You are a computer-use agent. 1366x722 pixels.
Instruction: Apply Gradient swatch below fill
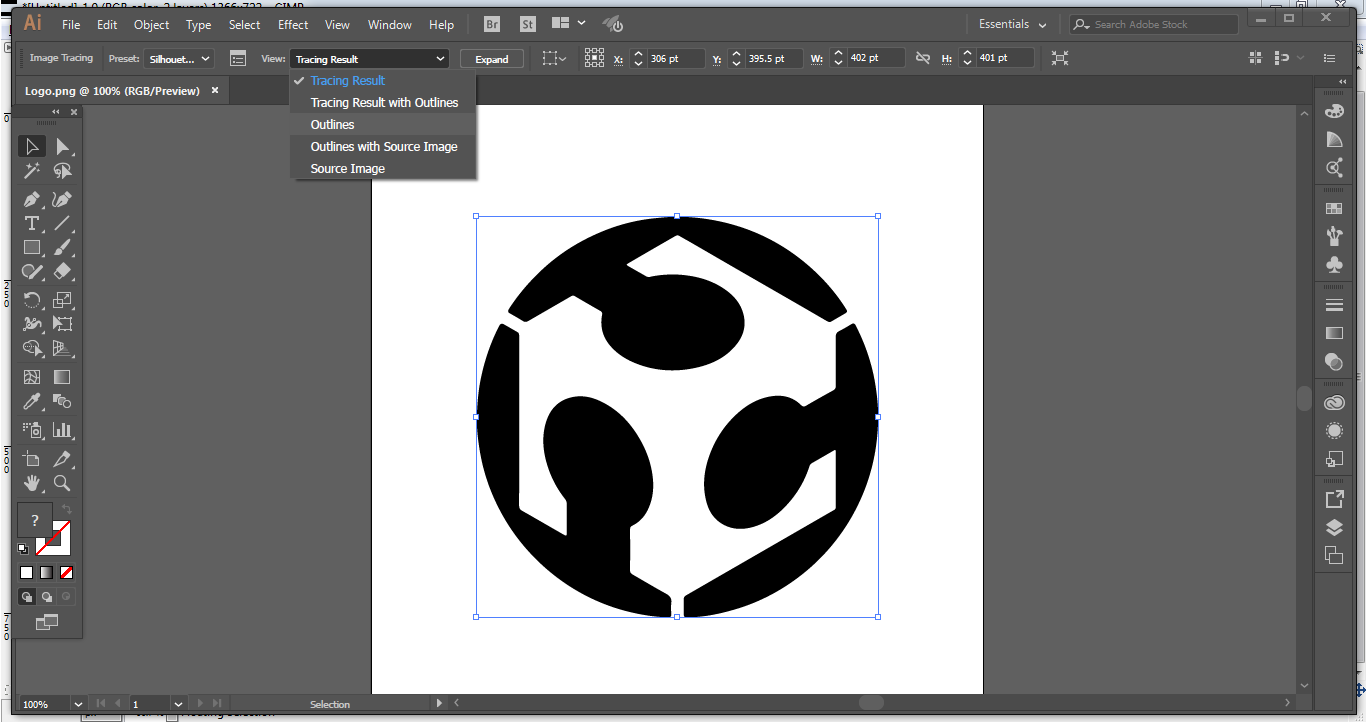point(47,573)
